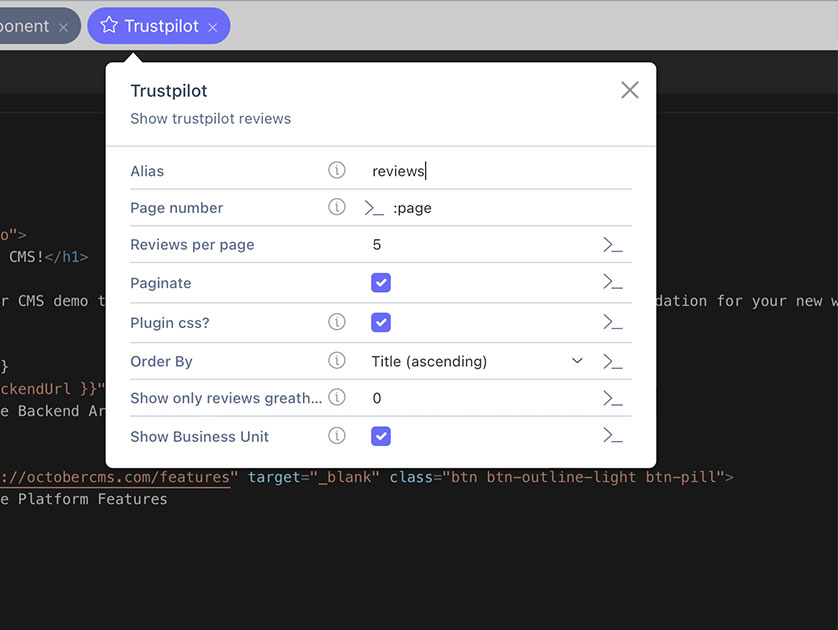
Task: Select the Trustpilot component tab
Action: coord(159,26)
